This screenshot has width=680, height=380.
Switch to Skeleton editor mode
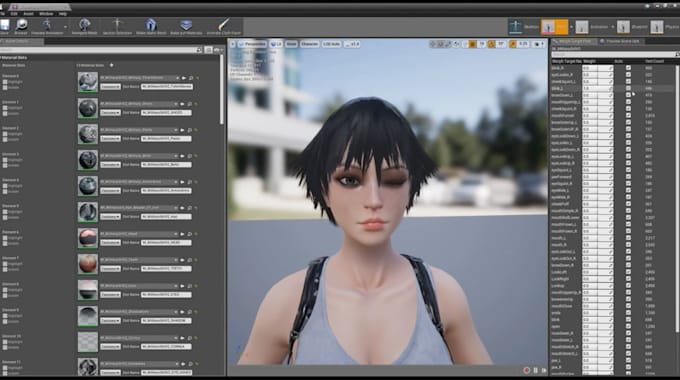523,26
